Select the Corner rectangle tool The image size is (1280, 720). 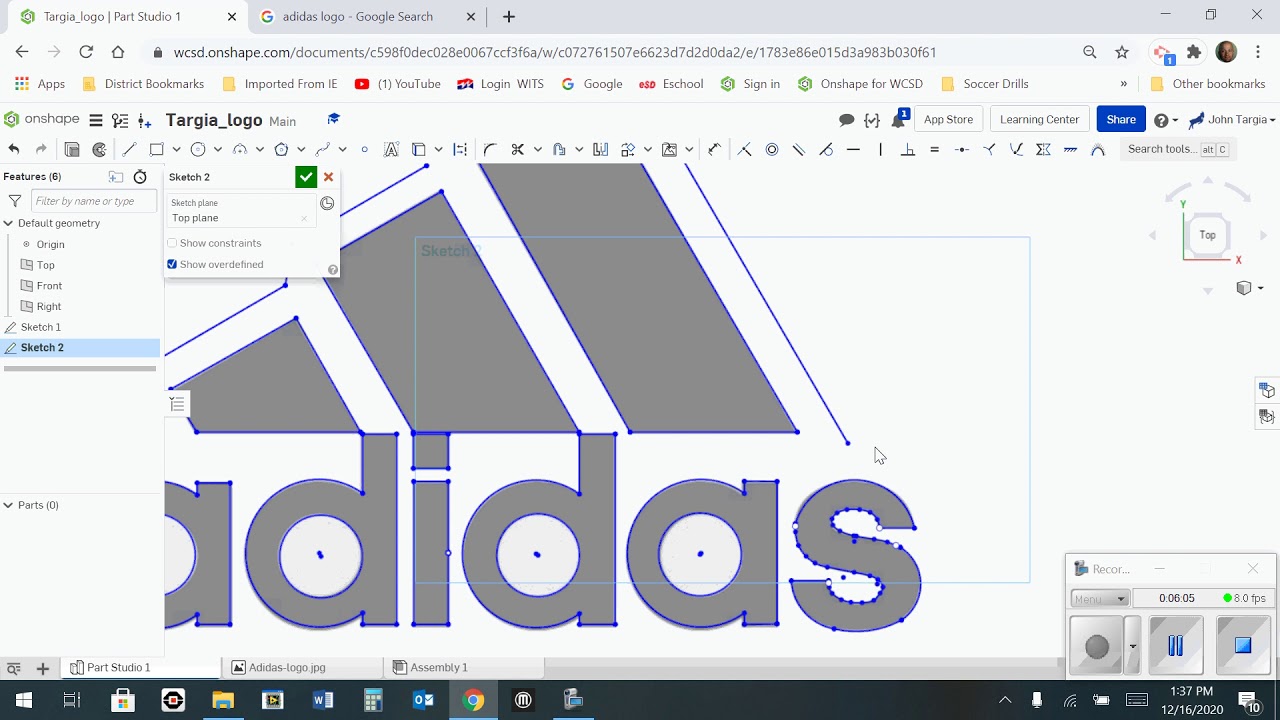(157, 149)
